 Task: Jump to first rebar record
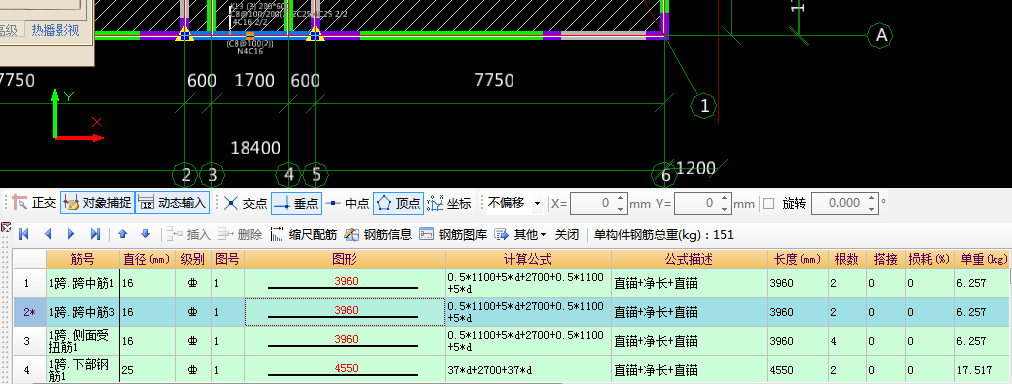point(24,234)
